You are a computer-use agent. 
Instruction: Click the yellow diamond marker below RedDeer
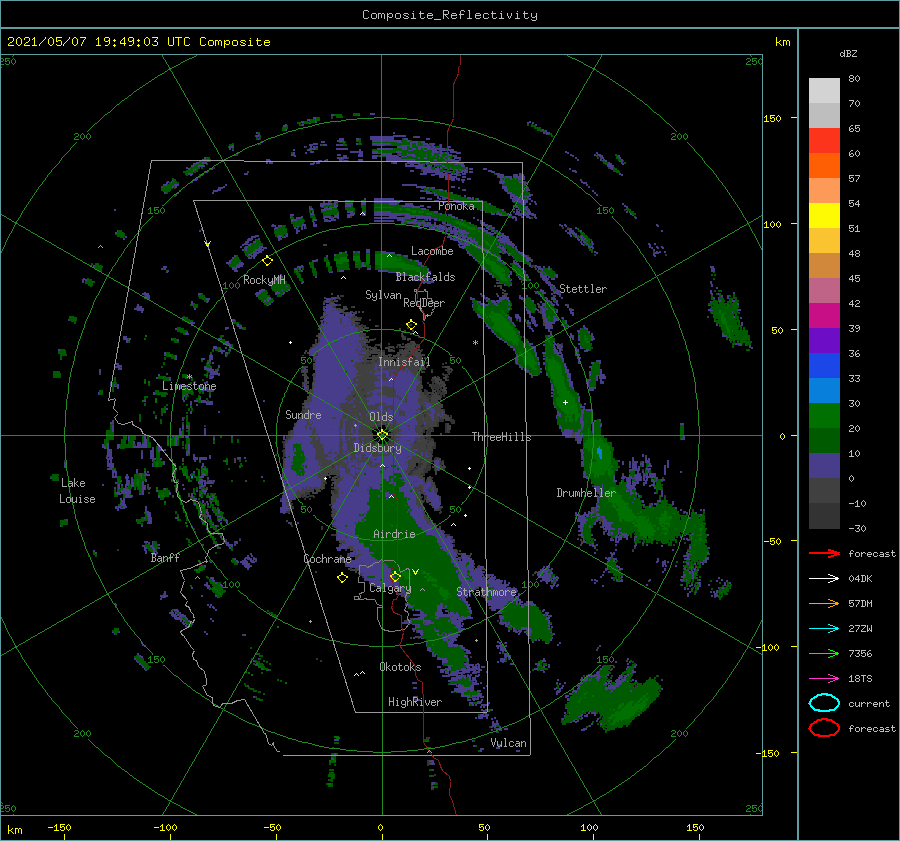coord(411,325)
